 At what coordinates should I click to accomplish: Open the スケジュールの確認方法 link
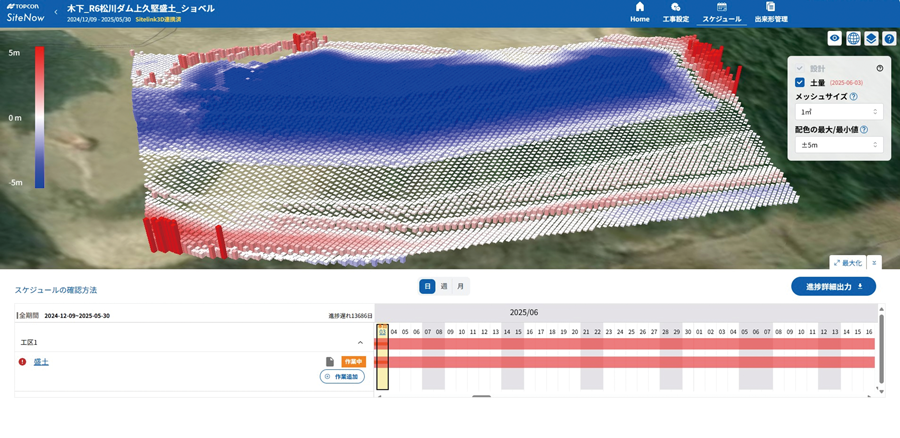[x=56, y=290]
